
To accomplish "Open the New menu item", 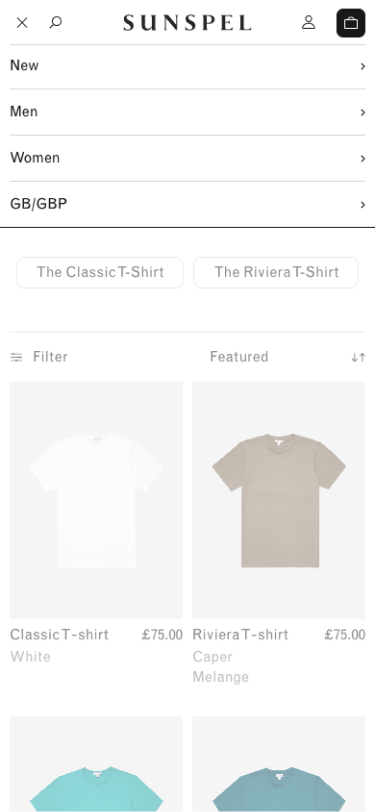I will (188, 66).
